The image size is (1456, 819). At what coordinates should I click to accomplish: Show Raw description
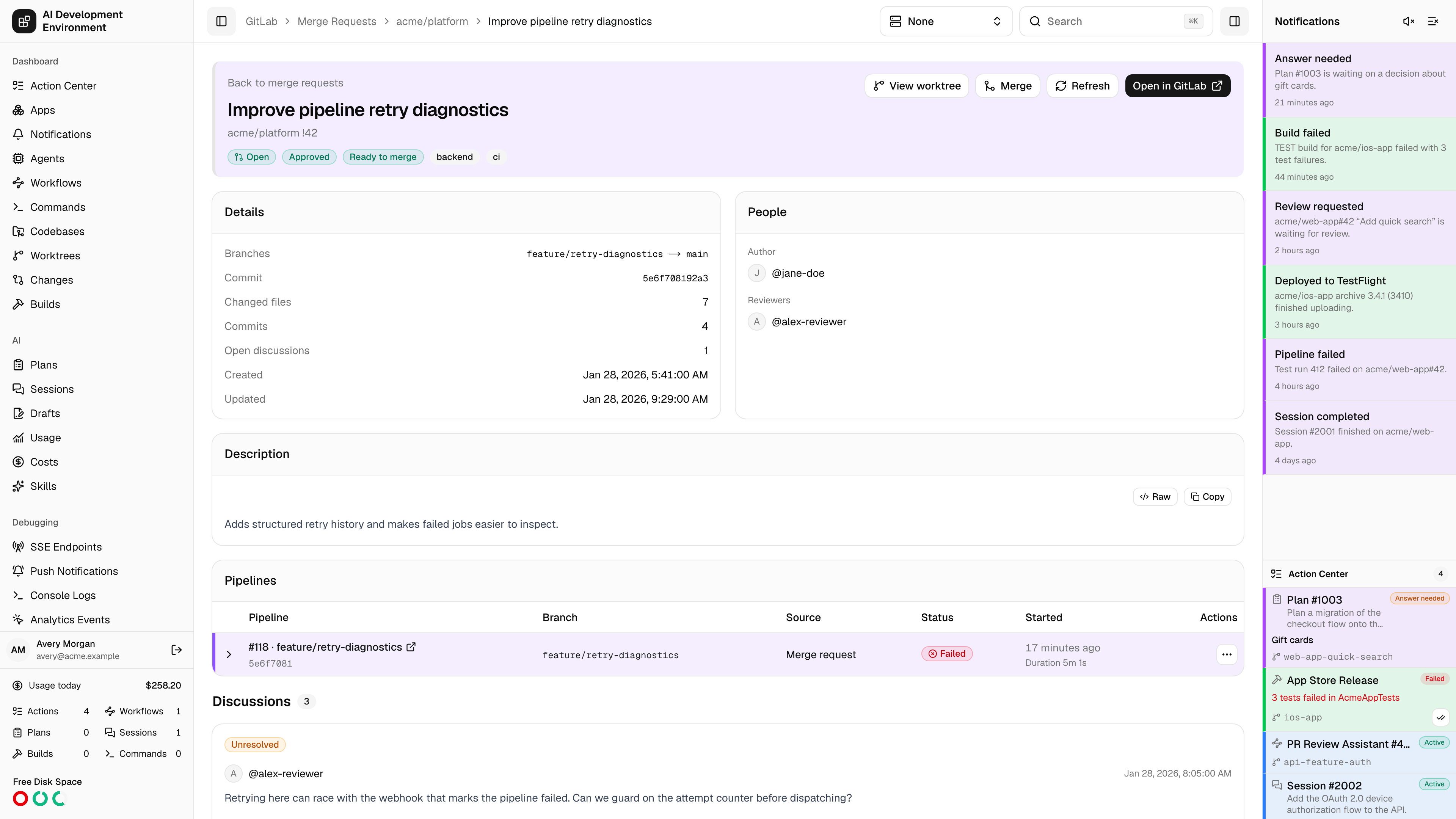point(1155,497)
